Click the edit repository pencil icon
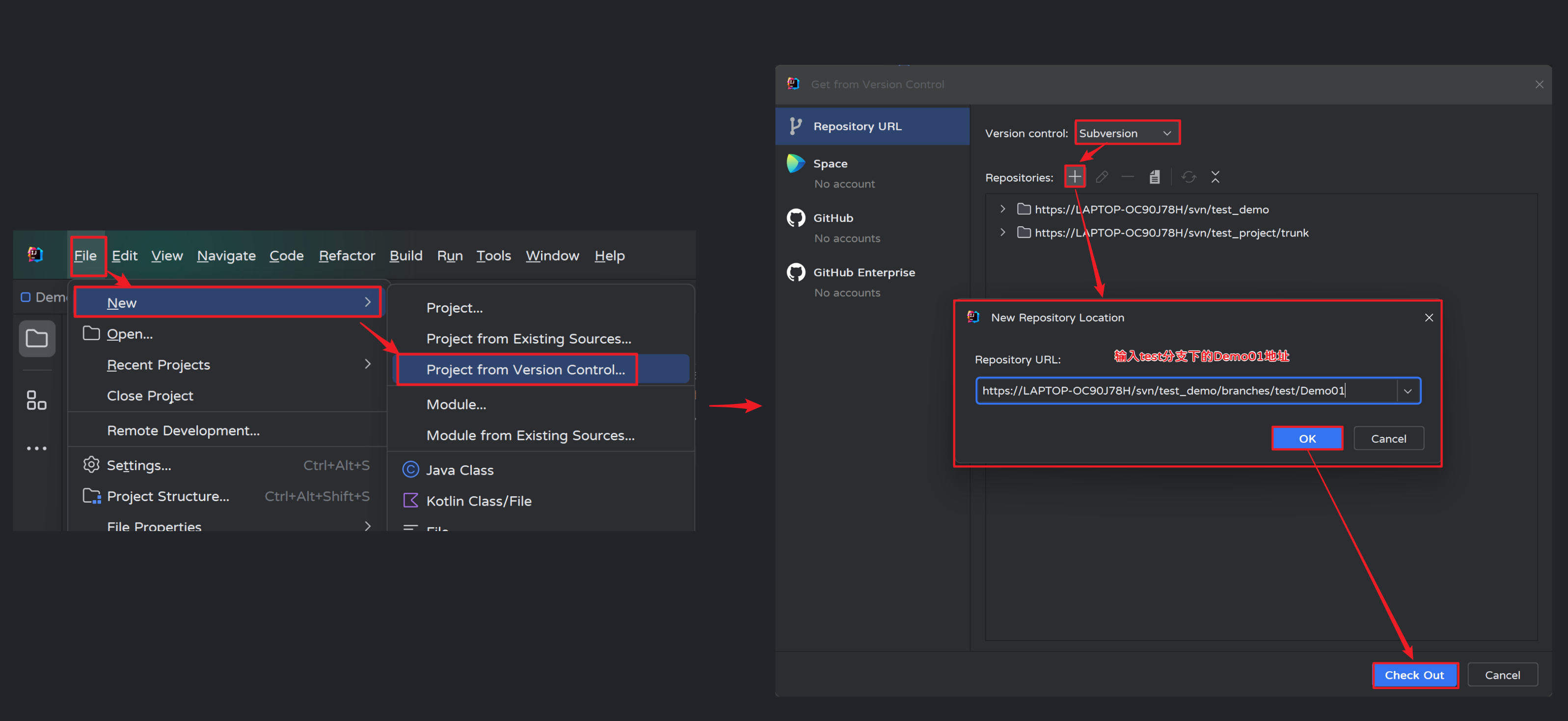This screenshot has width=1568, height=721. coord(1101,177)
